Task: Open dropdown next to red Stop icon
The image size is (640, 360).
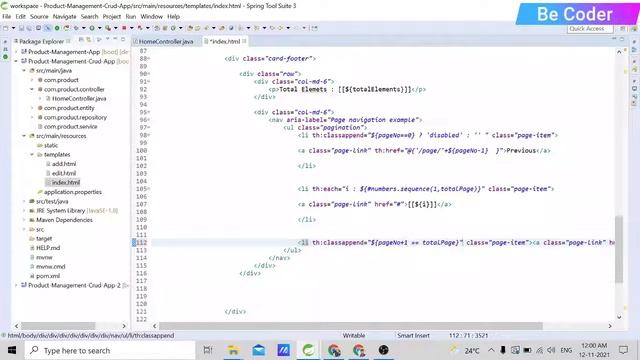Action: coord(131,28)
